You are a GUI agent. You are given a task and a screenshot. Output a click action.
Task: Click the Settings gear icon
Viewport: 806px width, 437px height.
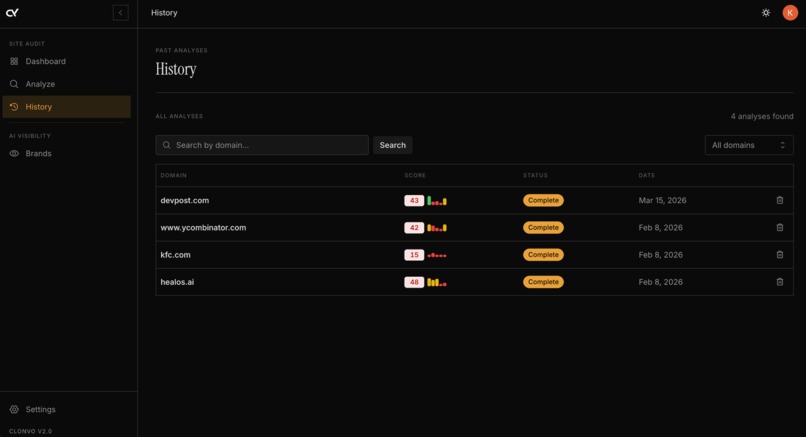[14, 409]
